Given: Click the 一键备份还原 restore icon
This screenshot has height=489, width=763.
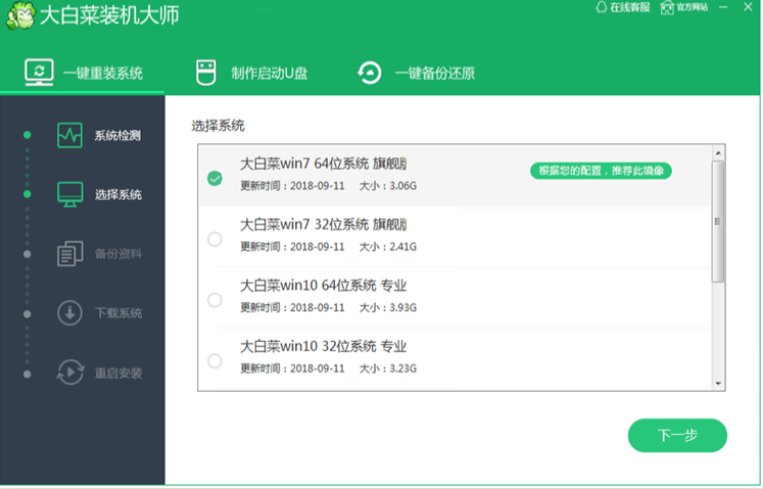Looking at the screenshot, I should [370, 73].
